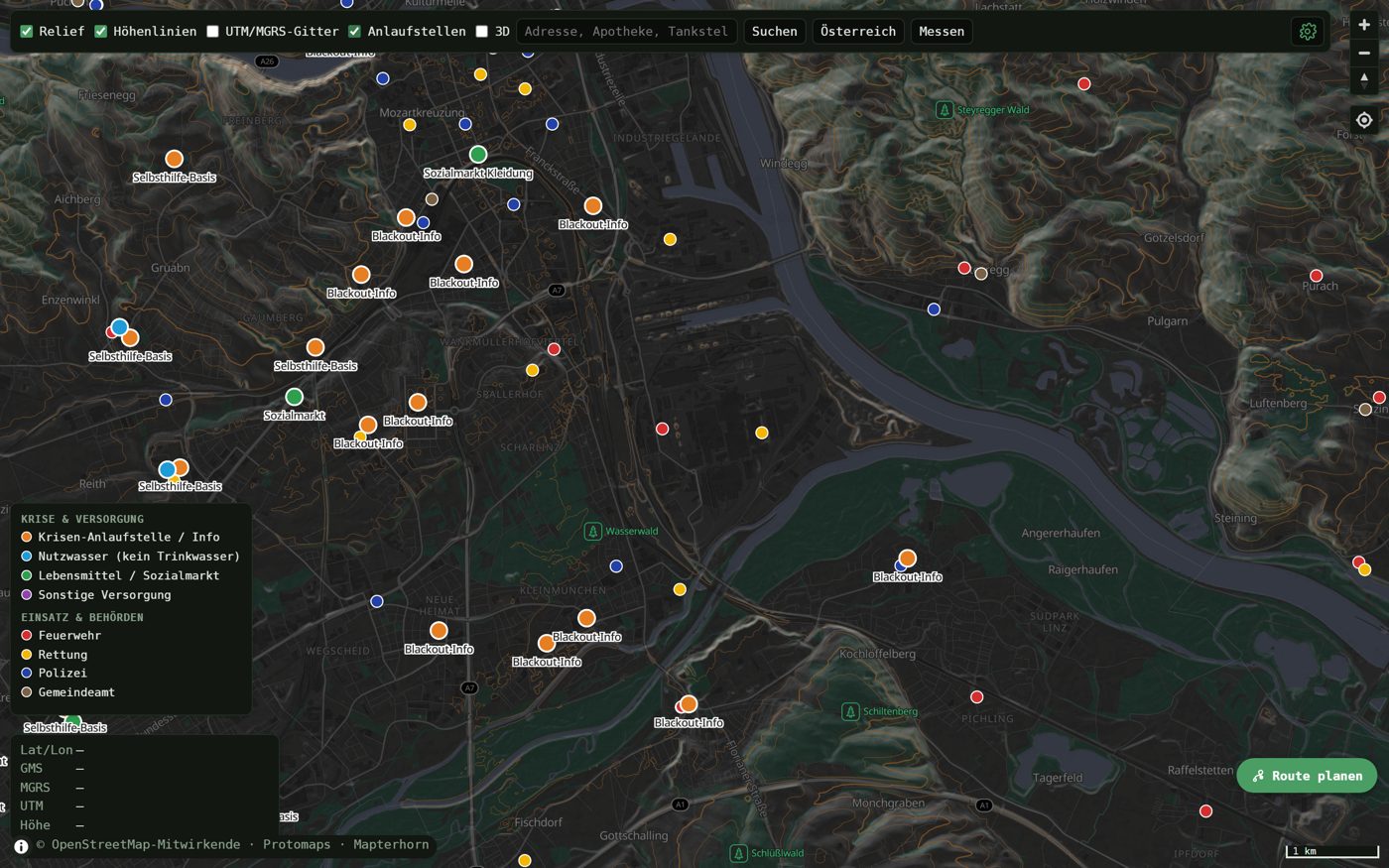Open the OpenStreetMap-Mitwirkende link
Screen dimensions: 1389x868
pyautogui.click(x=146, y=845)
